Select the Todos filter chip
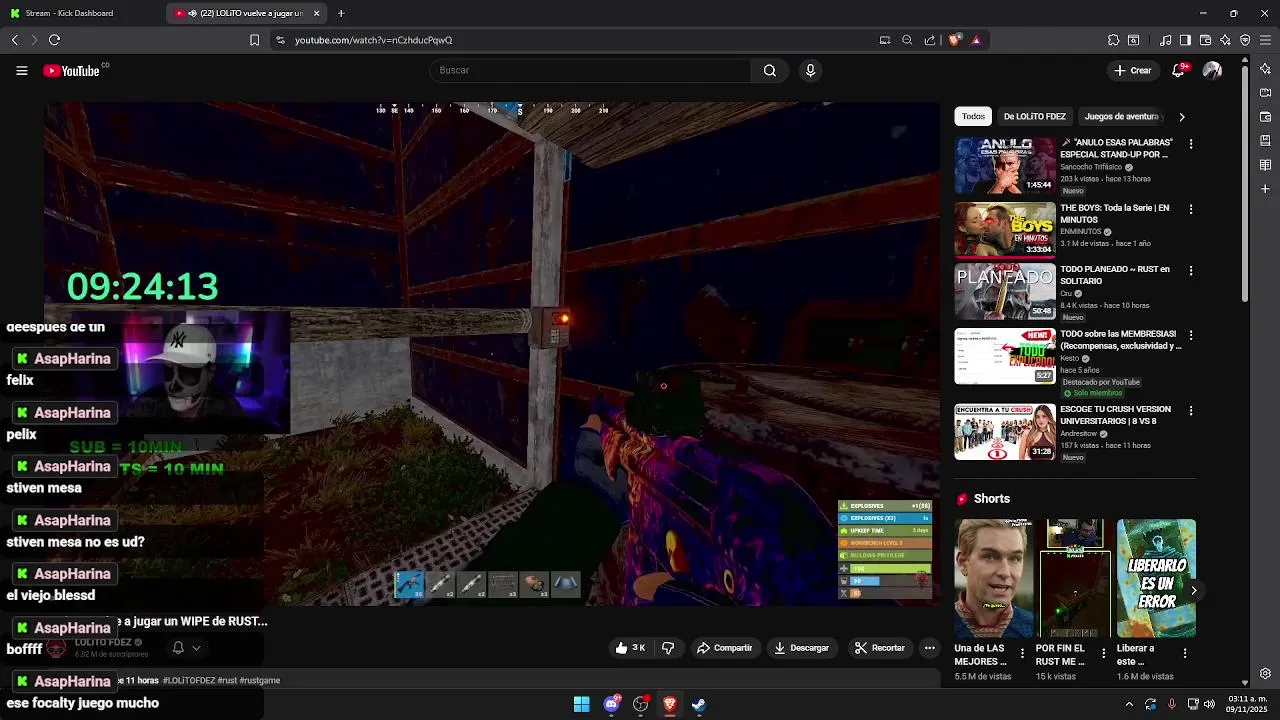This screenshot has height=720, width=1280. pyautogui.click(x=973, y=116)
